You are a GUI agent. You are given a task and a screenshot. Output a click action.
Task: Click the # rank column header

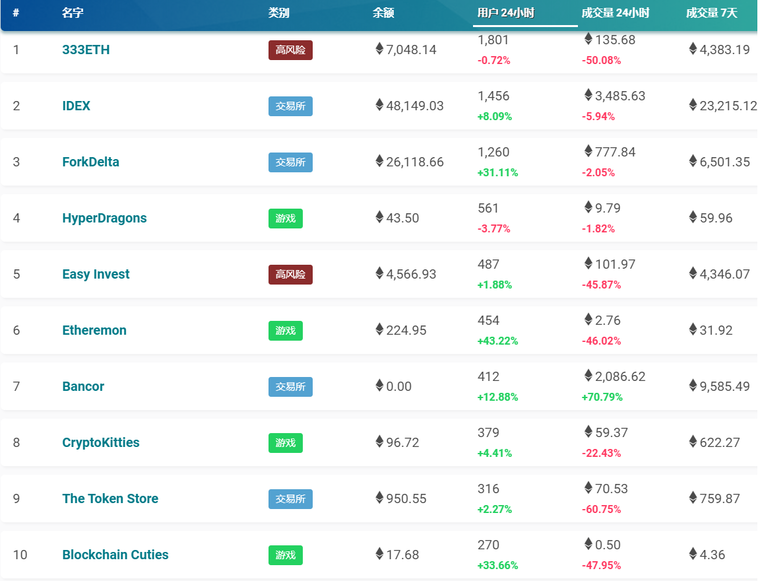(16, 13)
